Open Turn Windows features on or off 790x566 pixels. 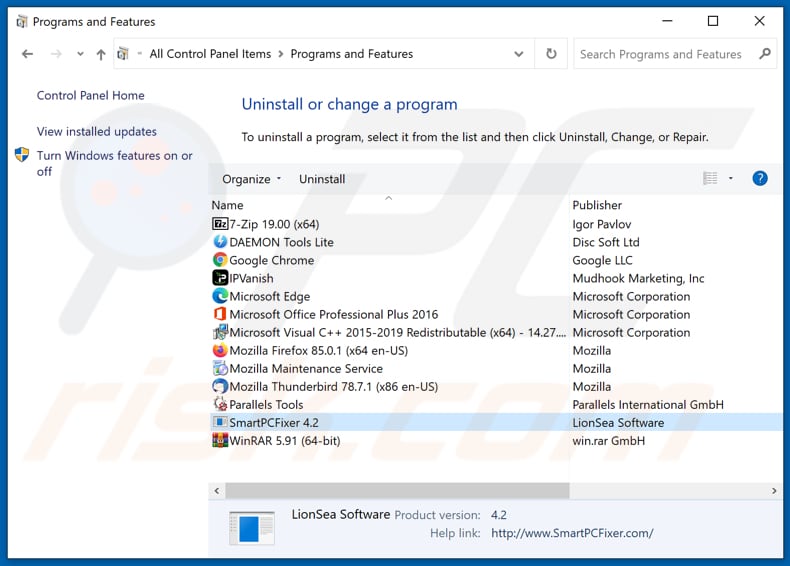click(x=114, y=163)
